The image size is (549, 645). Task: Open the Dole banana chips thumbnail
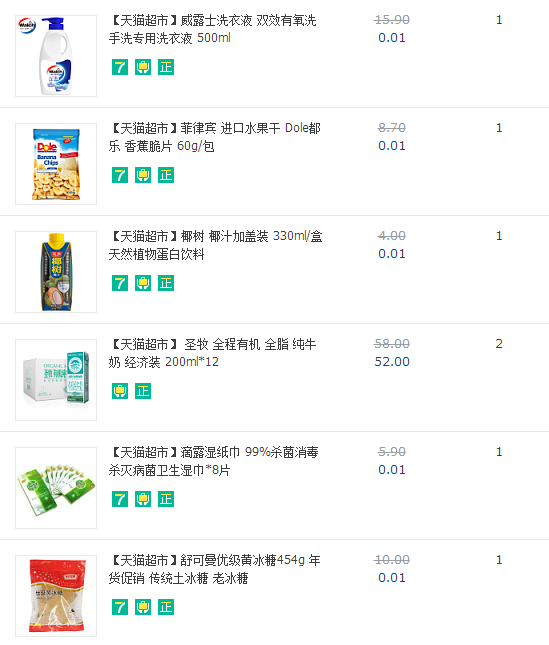point(56,164)
